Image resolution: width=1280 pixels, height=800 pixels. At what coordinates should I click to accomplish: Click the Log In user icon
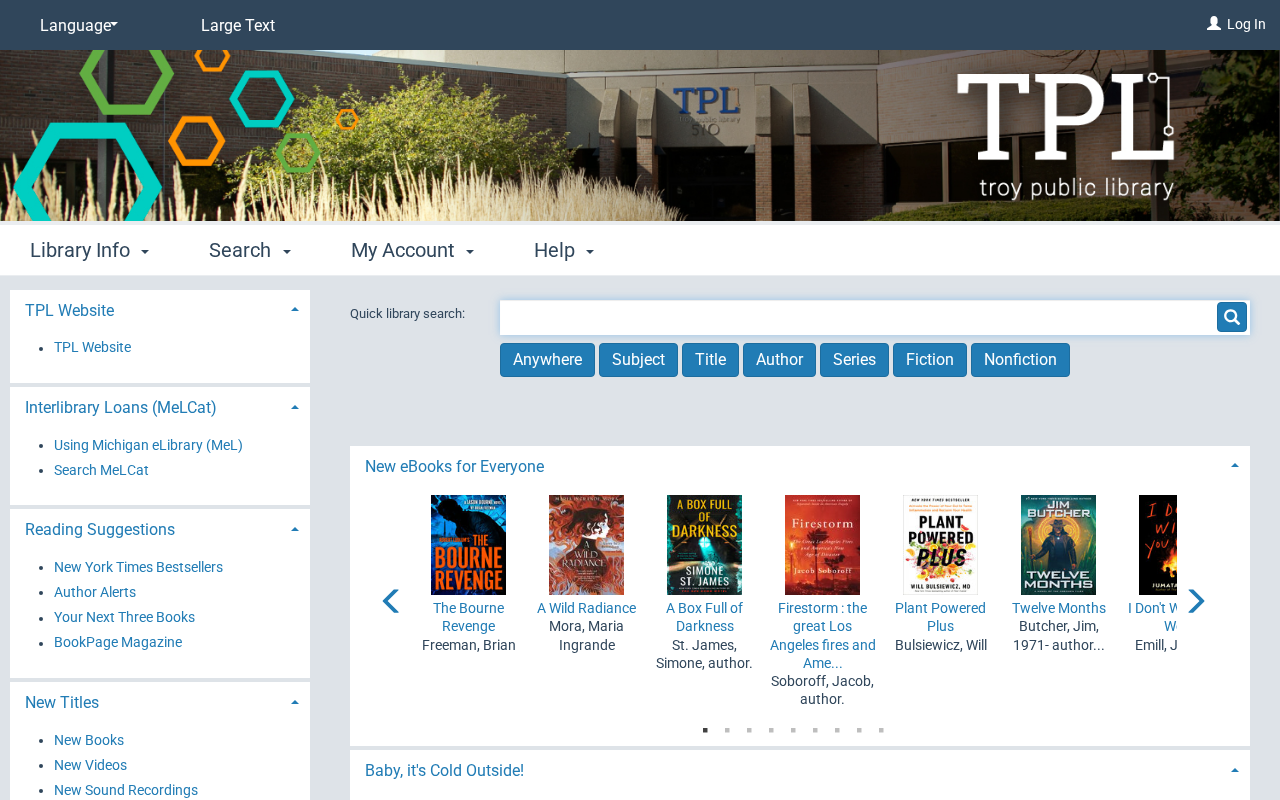pyautogui.click(x=1213, y=24)
